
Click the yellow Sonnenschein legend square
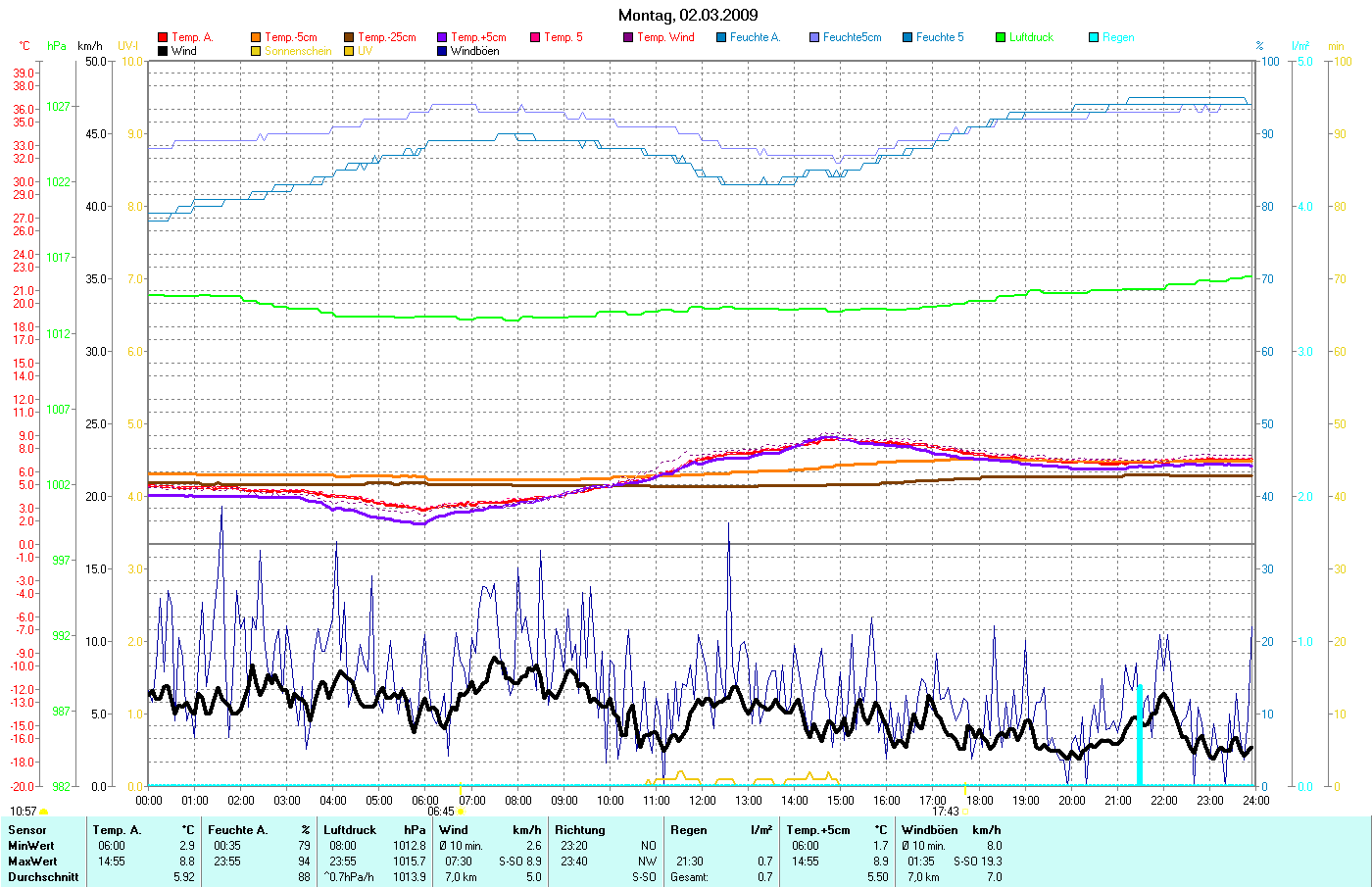(256, 51)
